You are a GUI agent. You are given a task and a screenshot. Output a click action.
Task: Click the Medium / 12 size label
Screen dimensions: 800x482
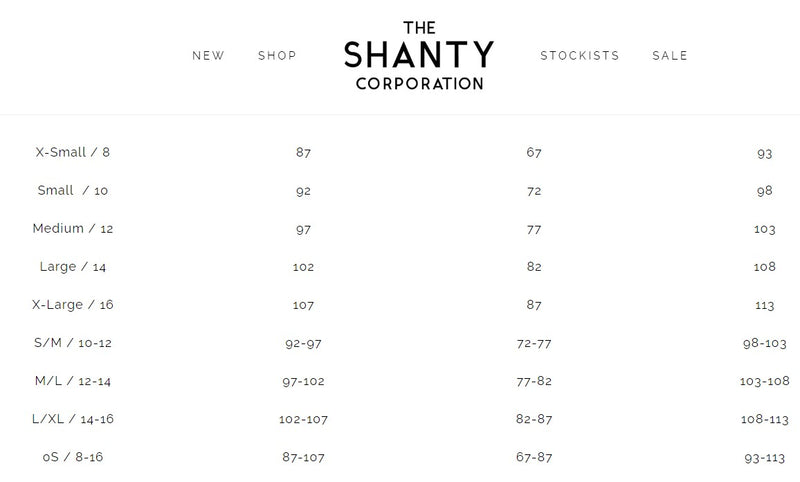(x=73, y=229)
